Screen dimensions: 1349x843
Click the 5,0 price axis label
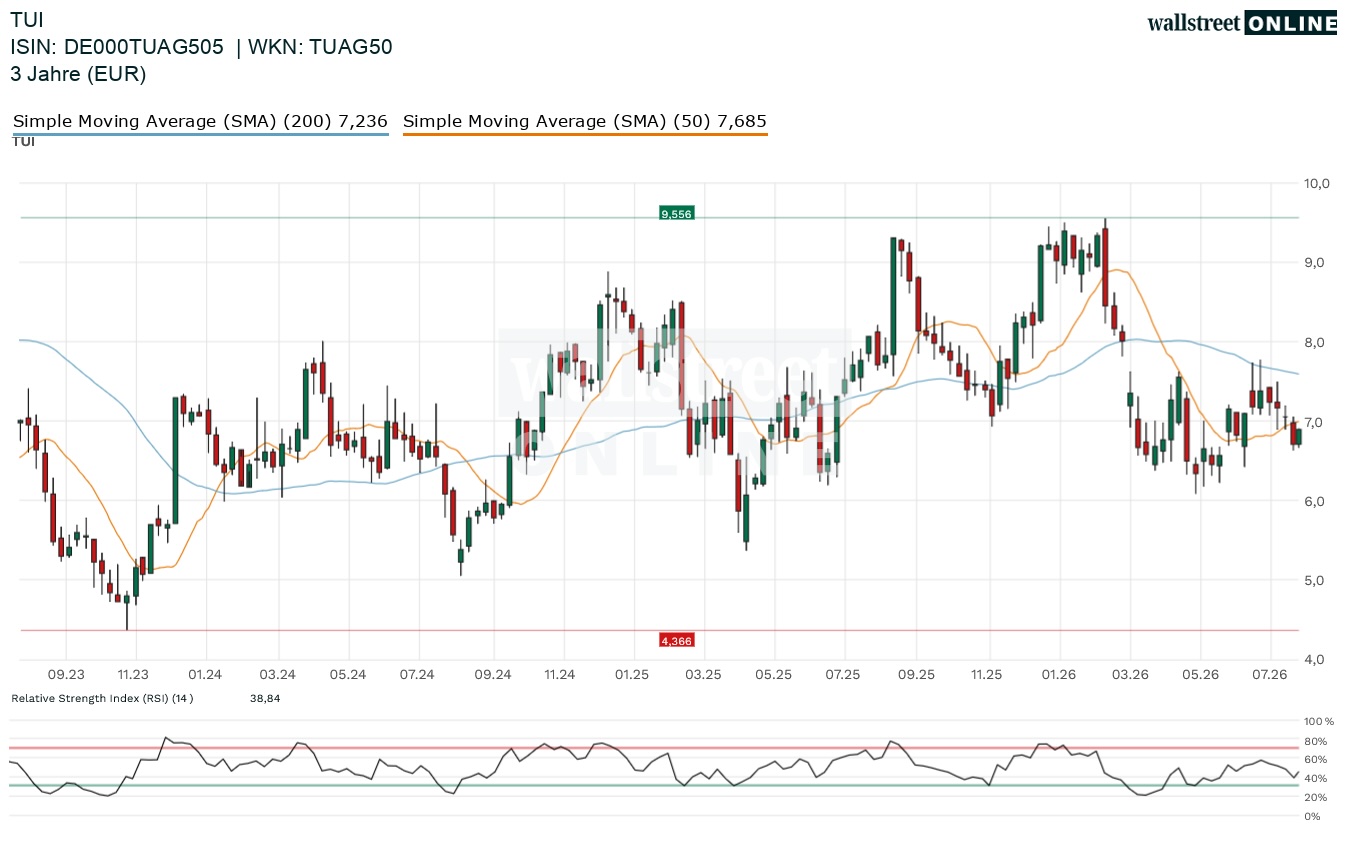tap(1316, 580)
